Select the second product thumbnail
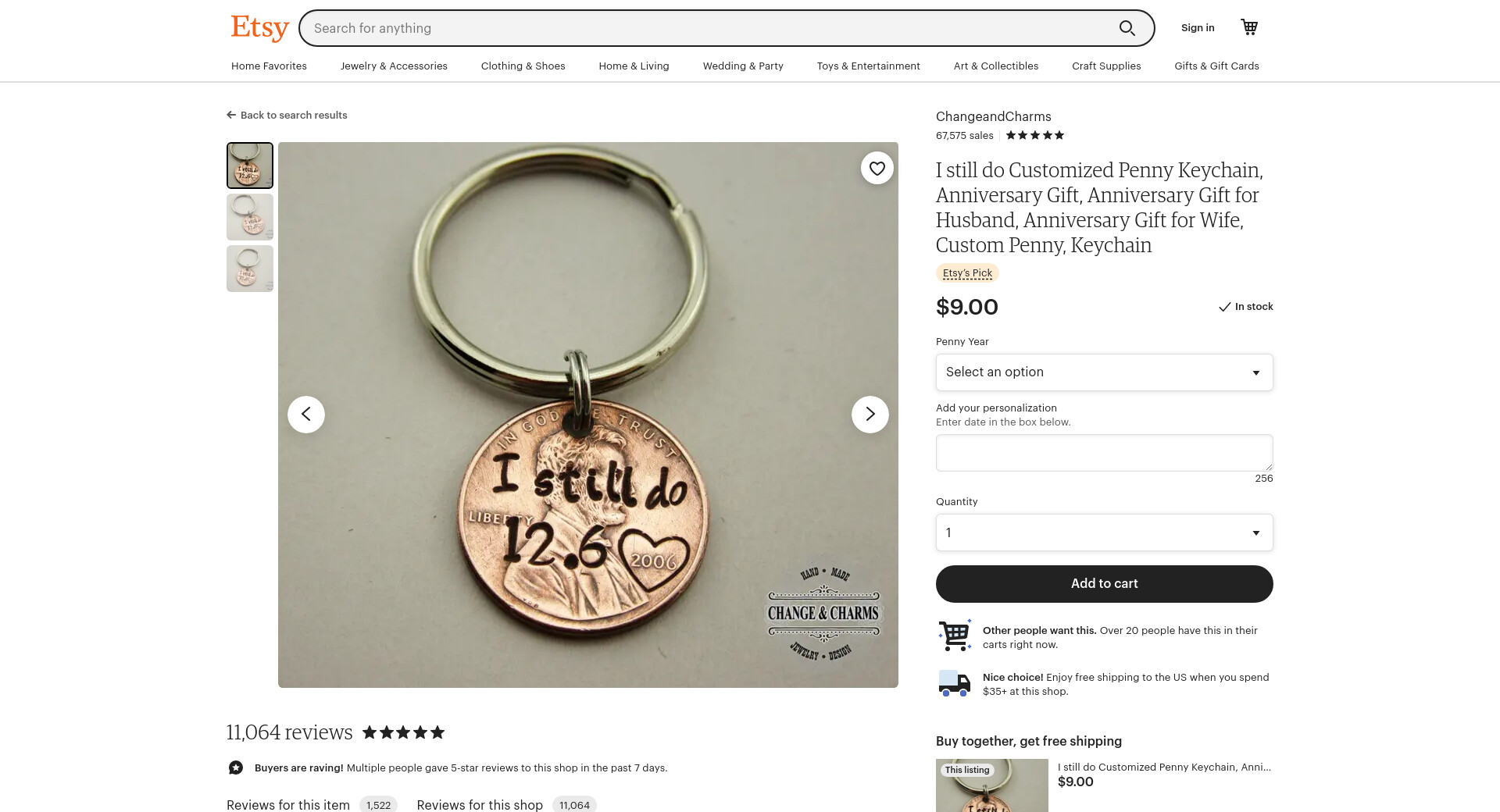The width and height of the screenshot is (1500, 812). pyautogui.click(x=250, y=217)
